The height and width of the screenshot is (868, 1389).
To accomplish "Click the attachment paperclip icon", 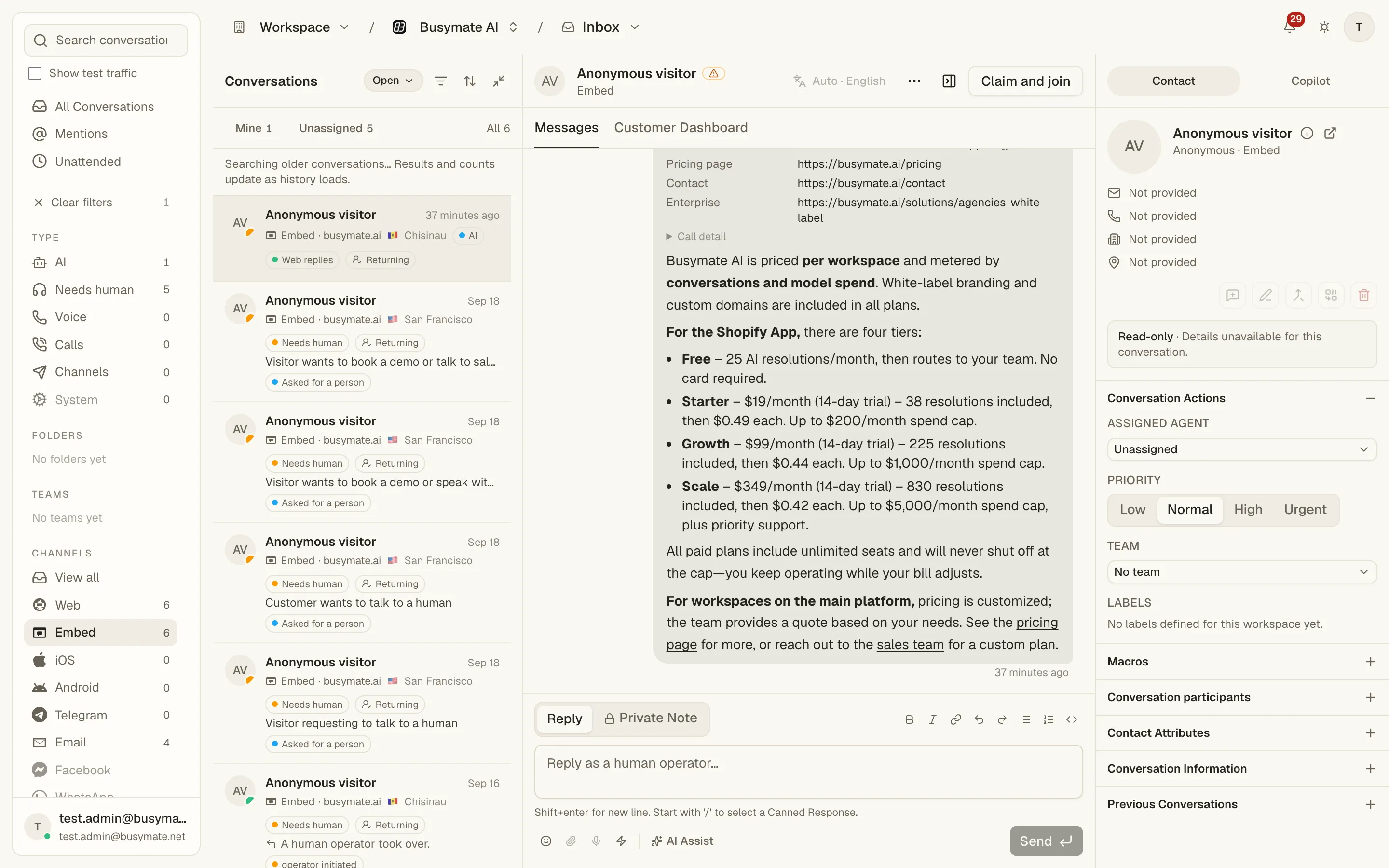I will point(571,841).
